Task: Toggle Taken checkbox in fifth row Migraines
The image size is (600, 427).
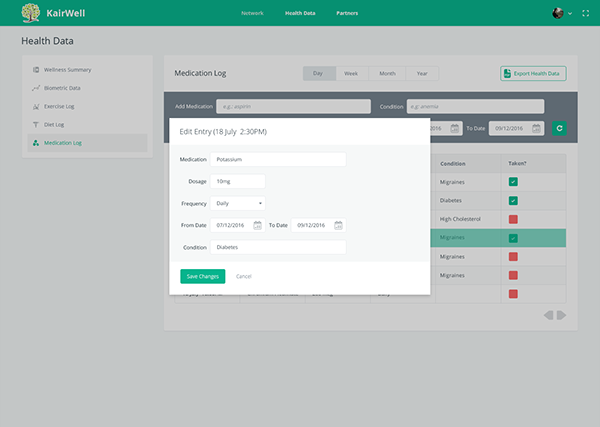Action: (513, 256)
